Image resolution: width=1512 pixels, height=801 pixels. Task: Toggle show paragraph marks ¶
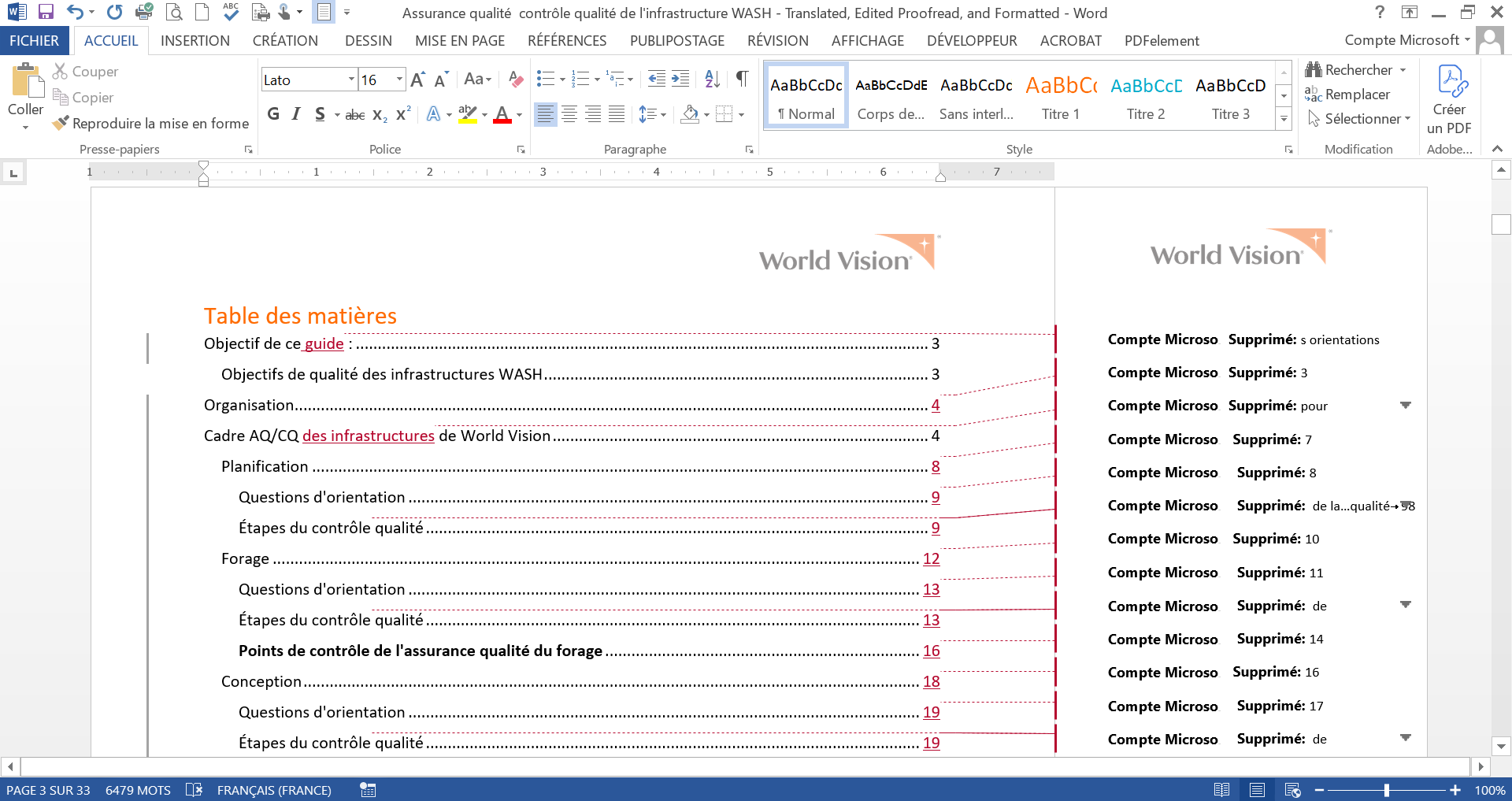pos(742,79)
